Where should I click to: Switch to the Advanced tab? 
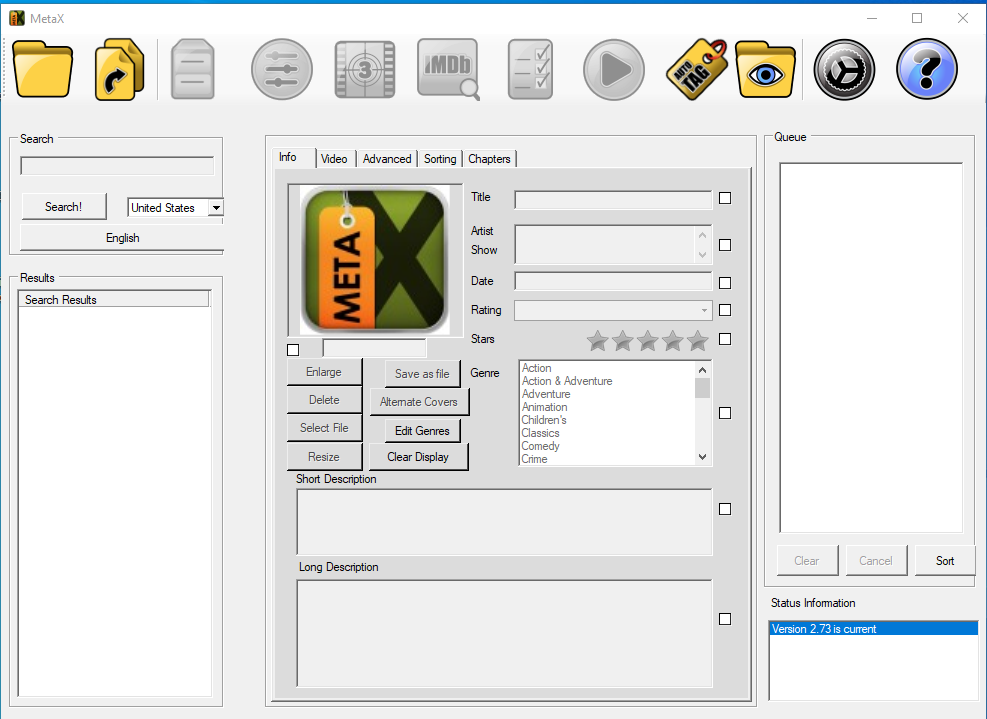[387, 159]
